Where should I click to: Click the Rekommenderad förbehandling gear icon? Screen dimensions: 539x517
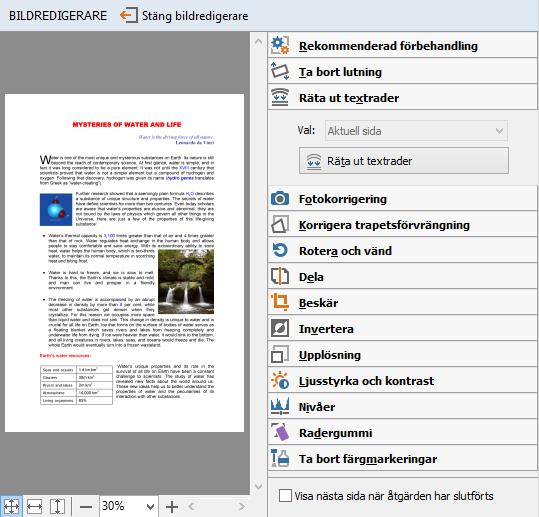(x=280, y=45)
